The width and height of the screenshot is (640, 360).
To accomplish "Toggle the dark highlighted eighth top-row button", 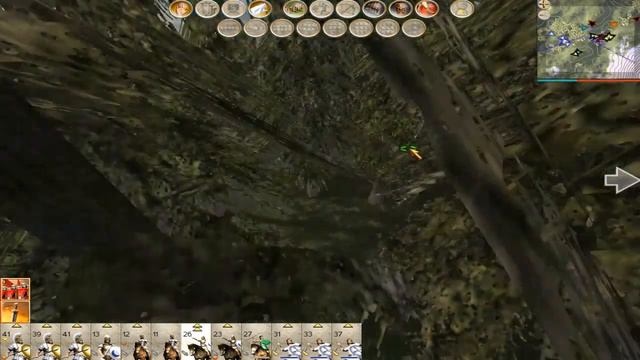I will tap(374, 8).
